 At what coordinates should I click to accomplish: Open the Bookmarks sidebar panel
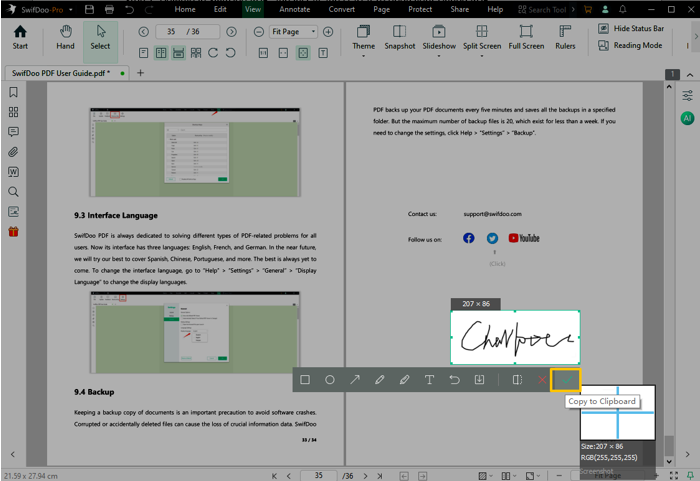pos(13,92)
